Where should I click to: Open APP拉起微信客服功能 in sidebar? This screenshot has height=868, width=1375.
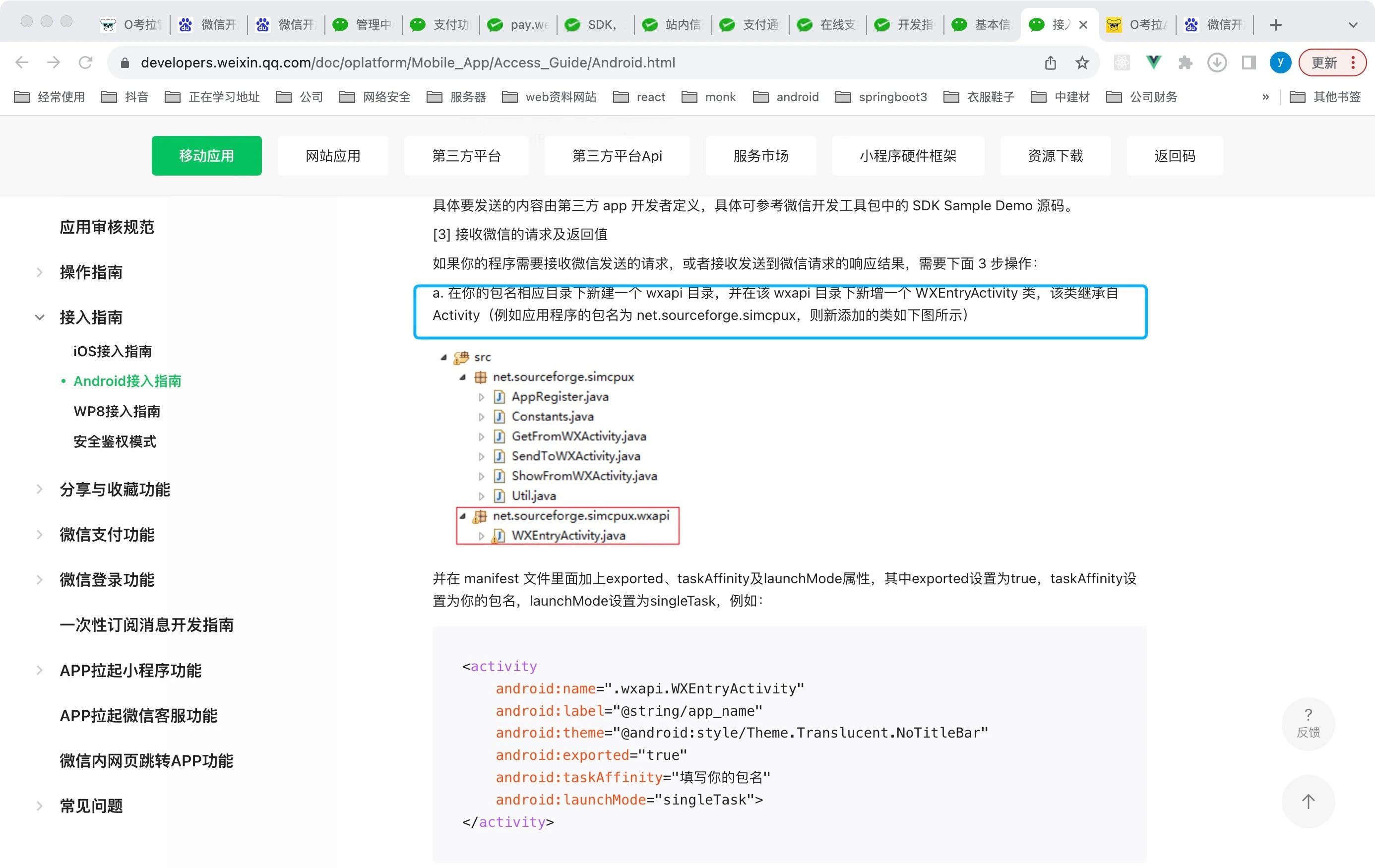point(139,715)
